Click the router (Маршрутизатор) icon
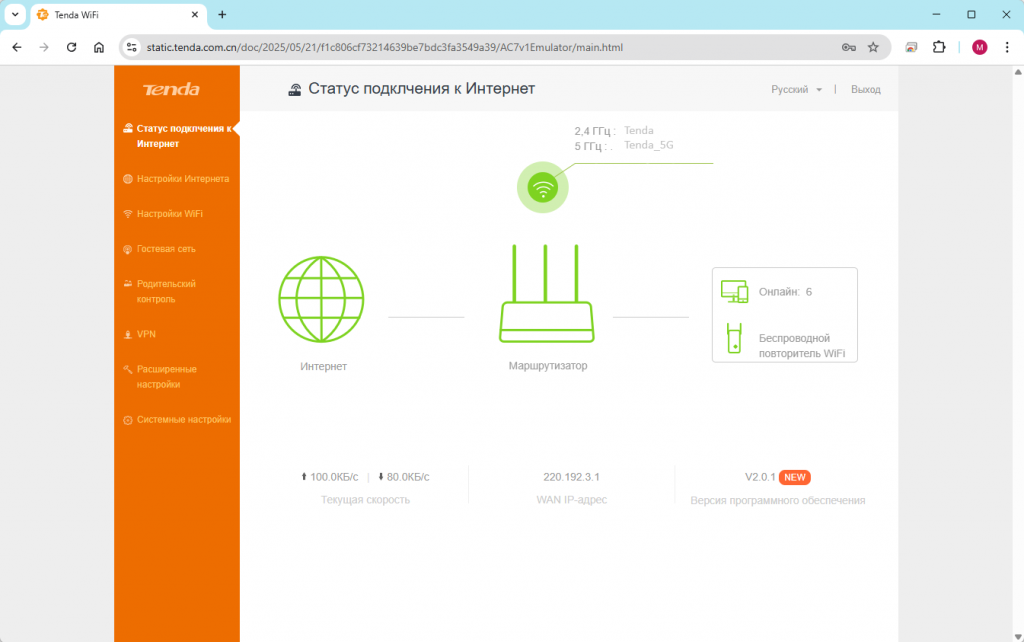Viewport: 1024px width, 642px height. point(547,293)
